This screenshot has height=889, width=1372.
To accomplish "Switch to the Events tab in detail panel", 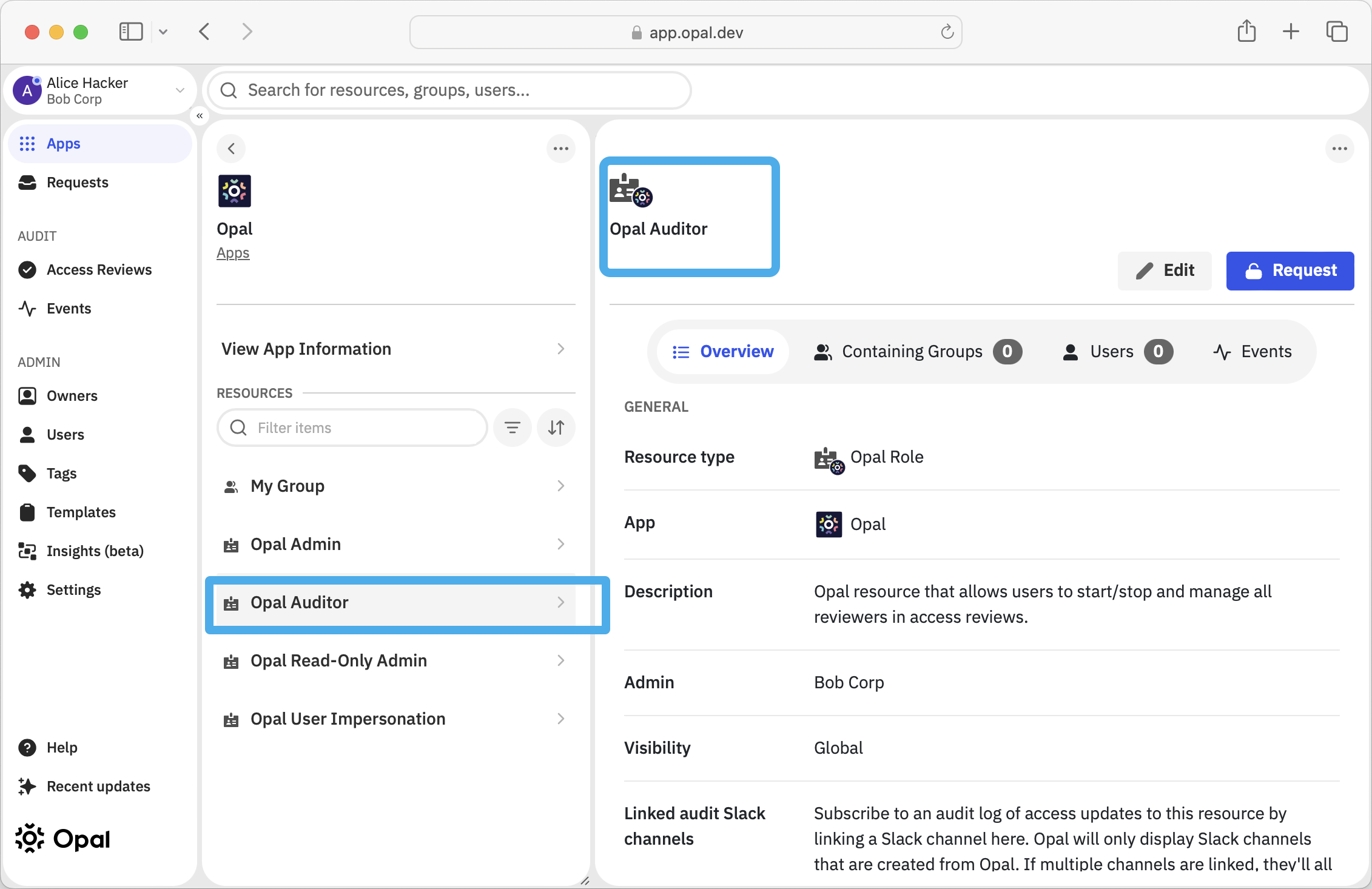I will coord(1252,352).
